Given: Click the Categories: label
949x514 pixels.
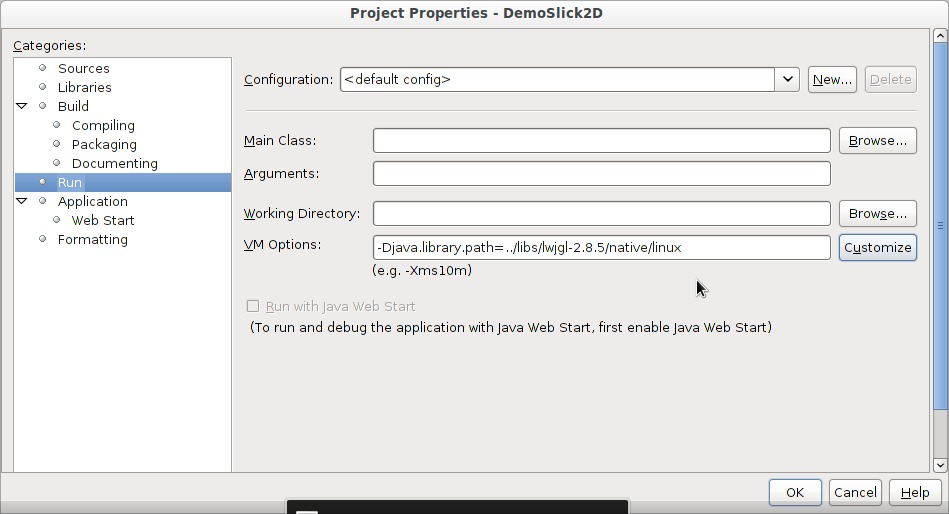Looking at the screenshot, I should coord(50,45).
